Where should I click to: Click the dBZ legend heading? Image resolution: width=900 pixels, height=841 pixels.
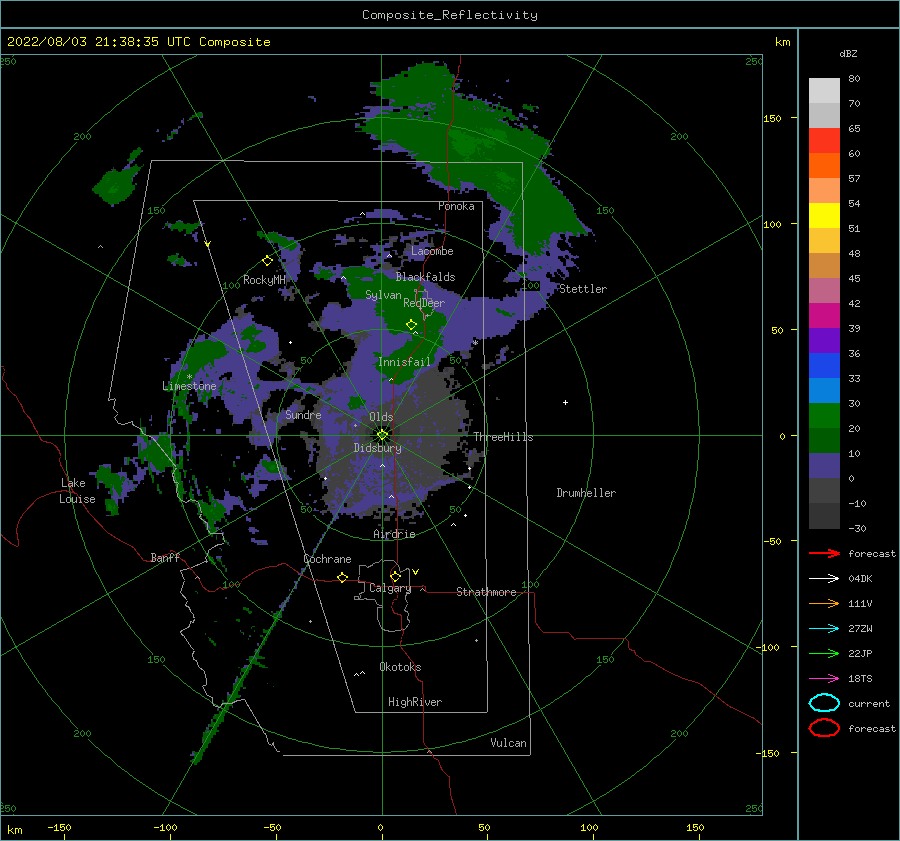(x=848, y=53)
